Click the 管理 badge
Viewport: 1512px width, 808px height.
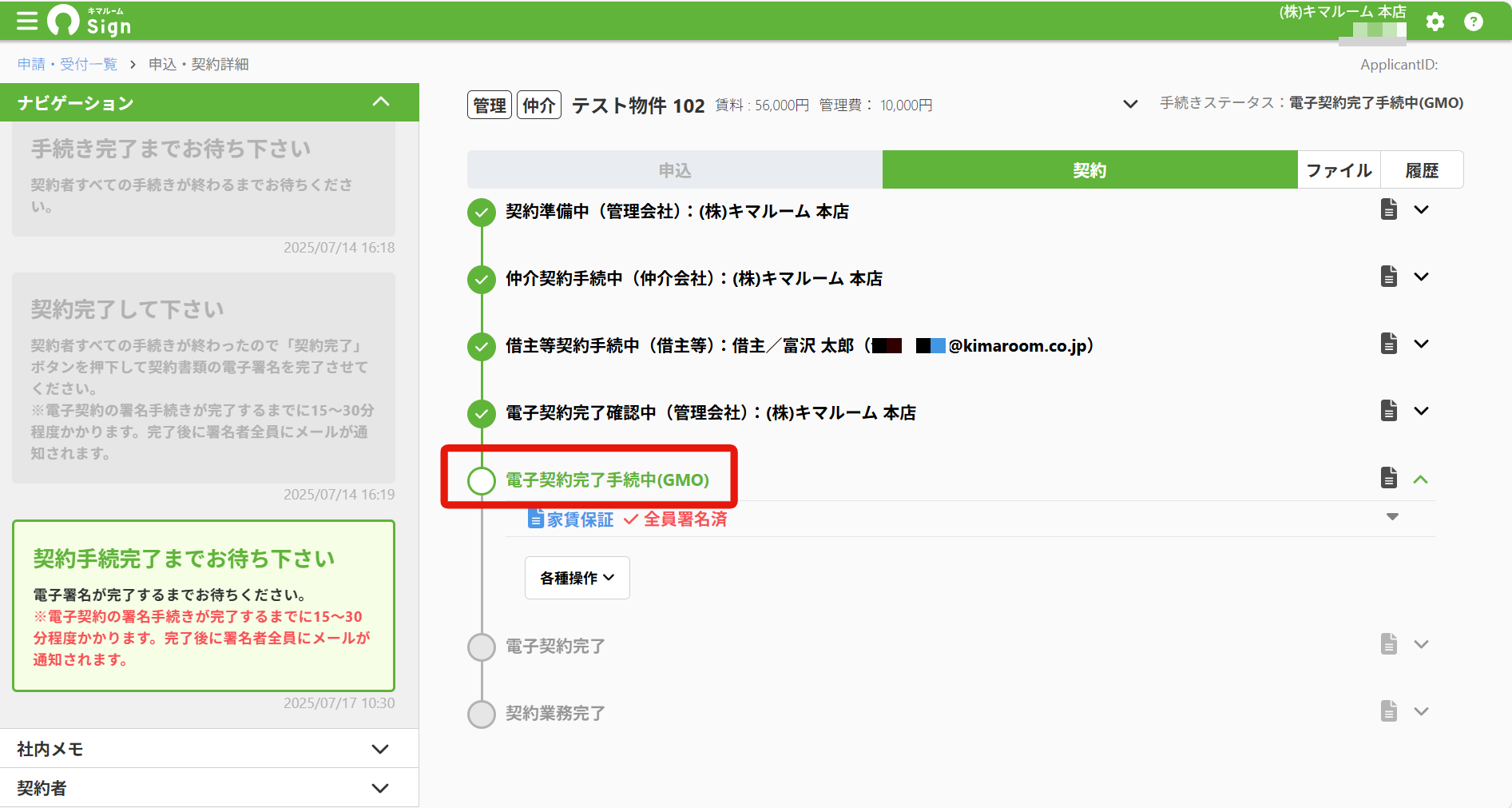pos(490,105)
